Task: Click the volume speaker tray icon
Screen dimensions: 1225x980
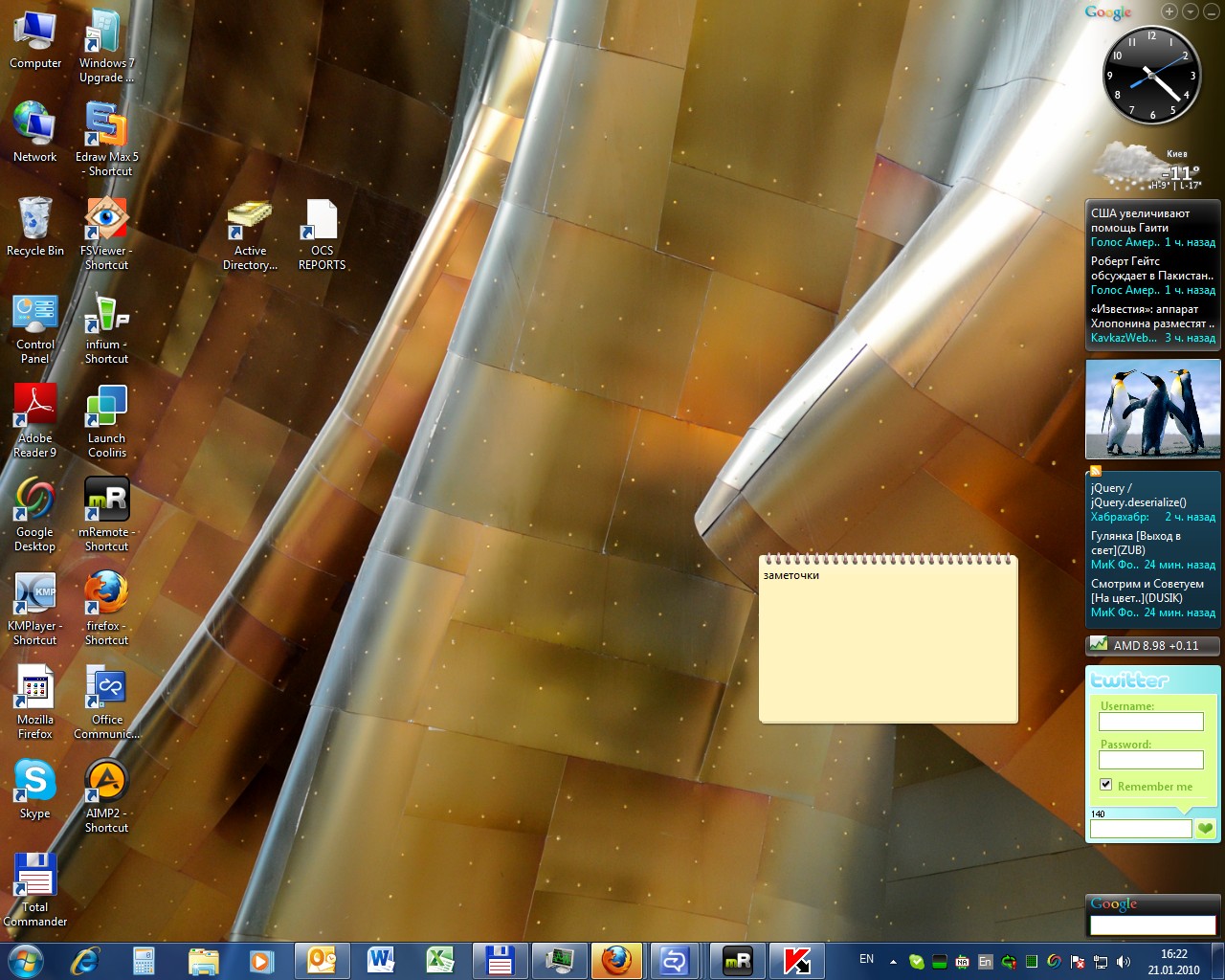Action: pos(1123,961)
